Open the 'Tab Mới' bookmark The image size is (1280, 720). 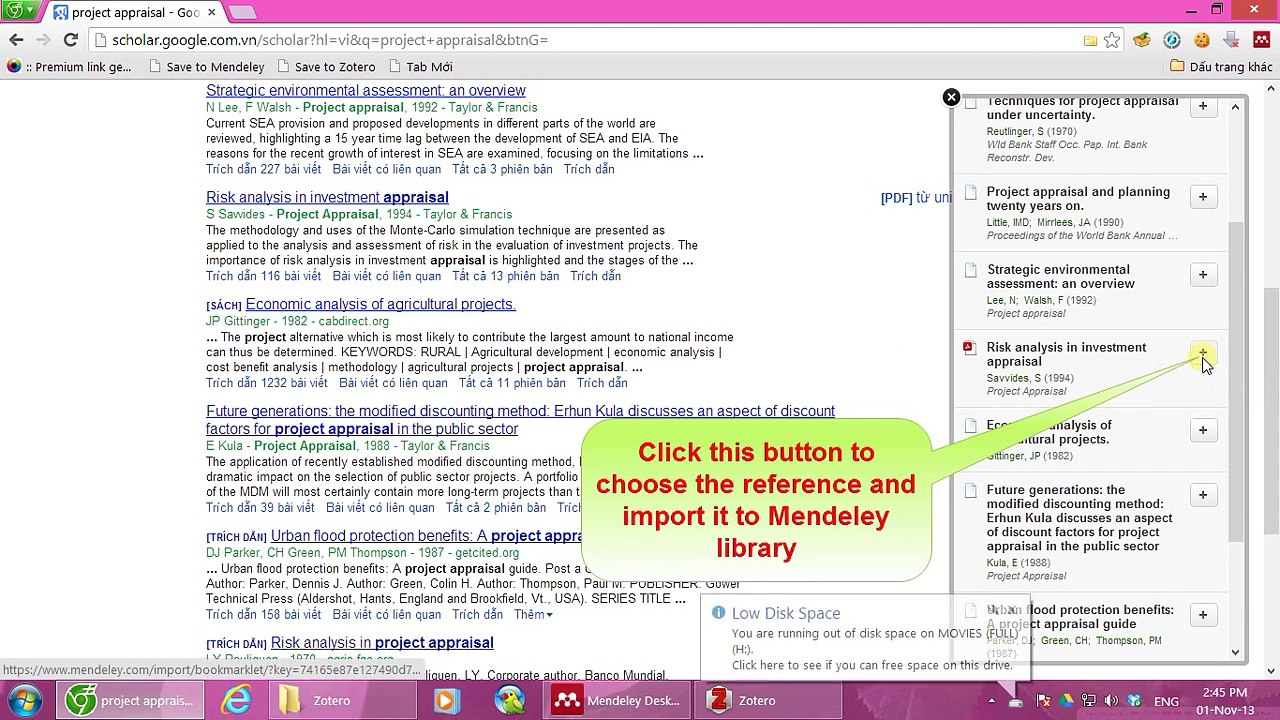420,67
